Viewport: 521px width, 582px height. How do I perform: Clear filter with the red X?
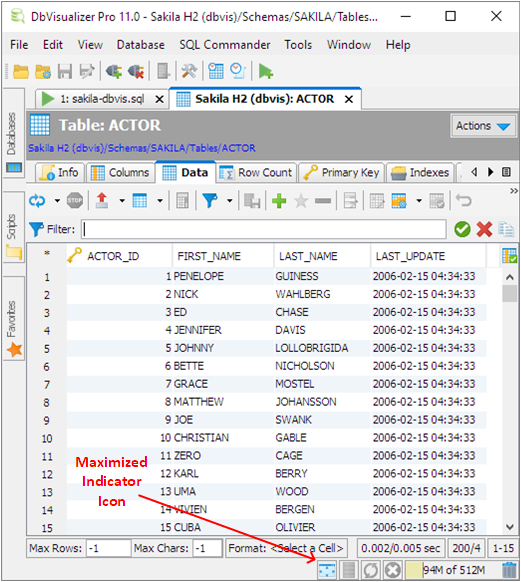[x=484, y=229]
